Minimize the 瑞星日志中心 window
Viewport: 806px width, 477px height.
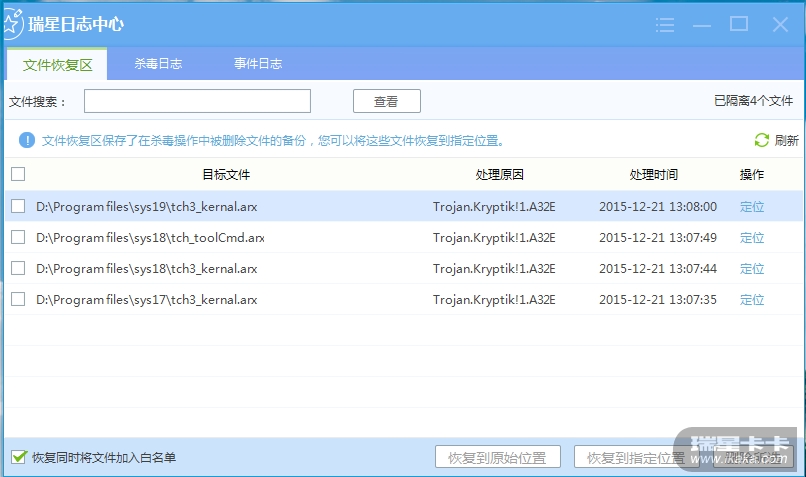pos(702,25)
